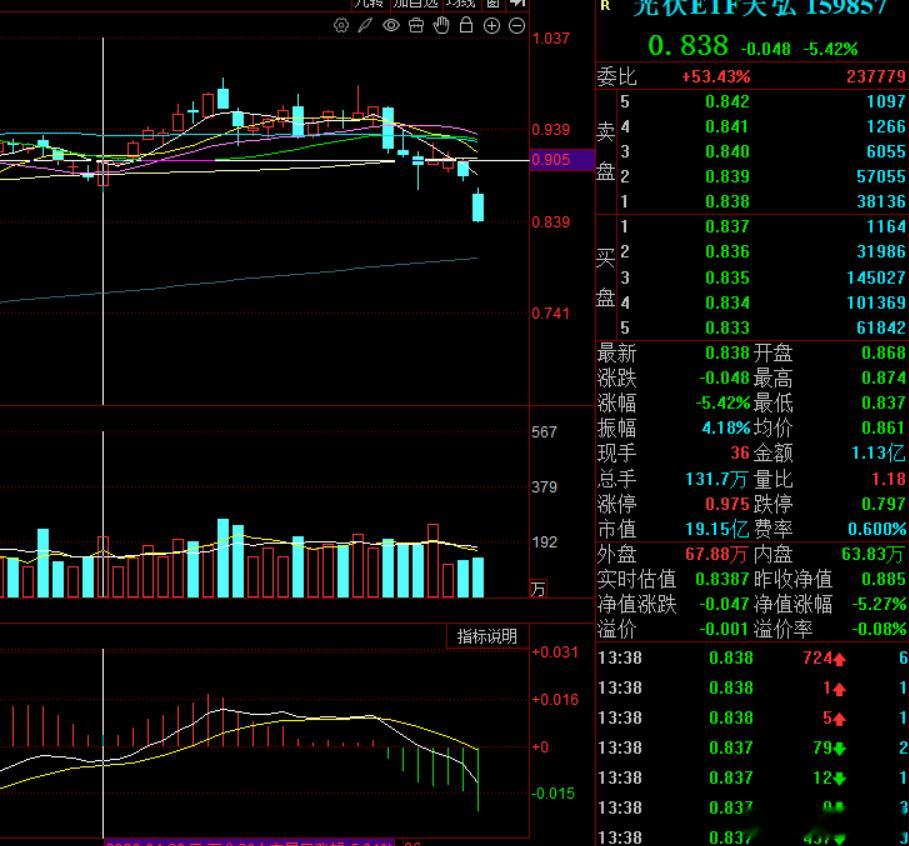
Task: Click the 涨停 limit-up value 0.975
Action: click(727, 504)
